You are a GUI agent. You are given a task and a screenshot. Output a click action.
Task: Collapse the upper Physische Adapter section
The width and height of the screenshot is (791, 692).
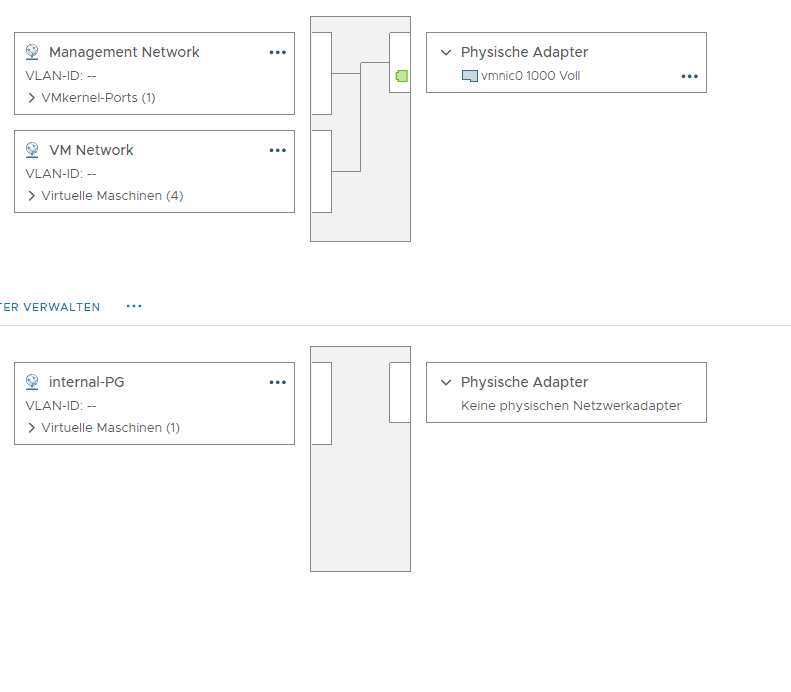point(446,52)
